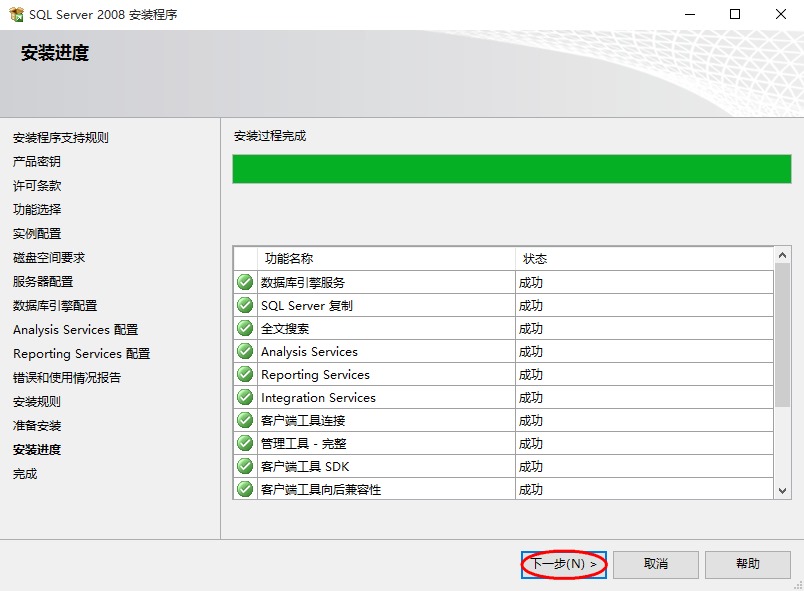This screenshot has width=804, height=591.
Task: Click the 下一步(N) button
Action: coord(564,564)
